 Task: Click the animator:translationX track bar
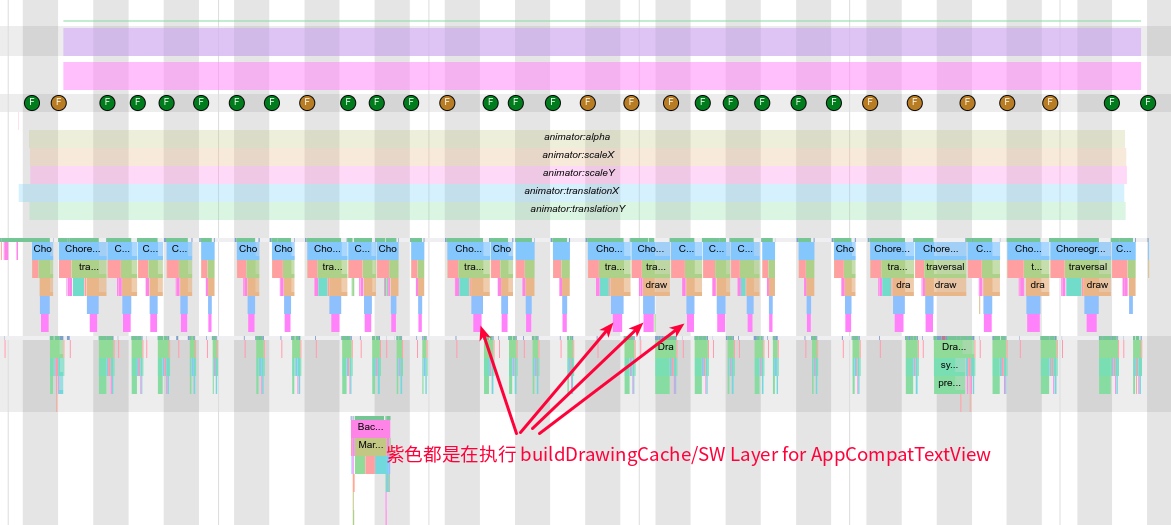571,191
